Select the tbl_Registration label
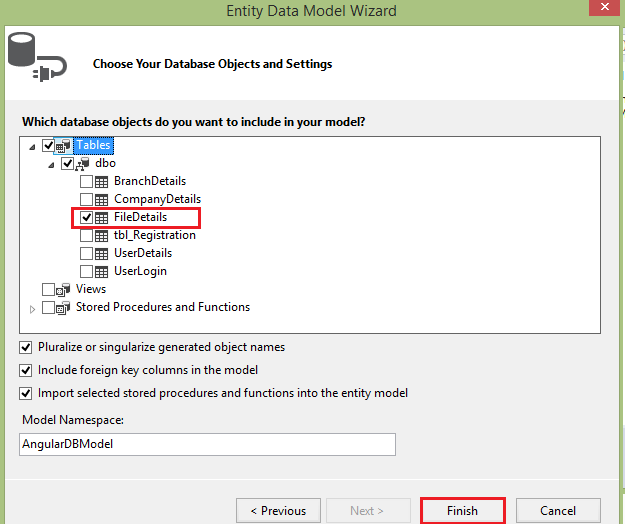625x524 pixels. pyautogui.click(x=155, y=235)
